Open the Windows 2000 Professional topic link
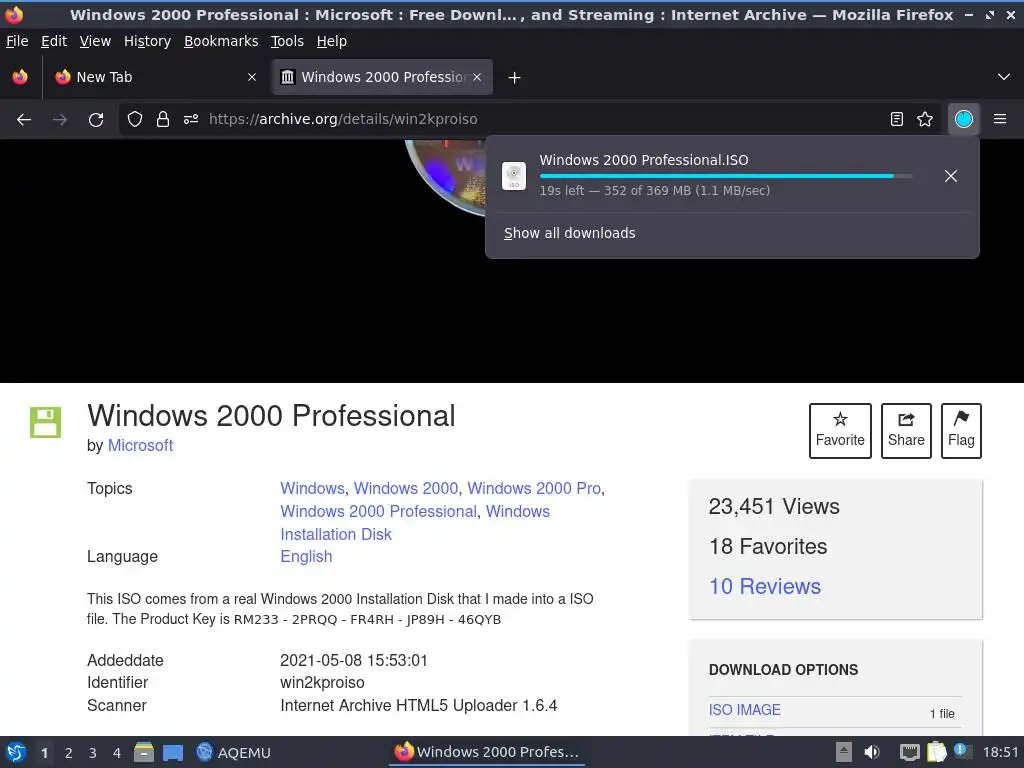Screen dimensions: 1024x768 (x=378, y=511)
